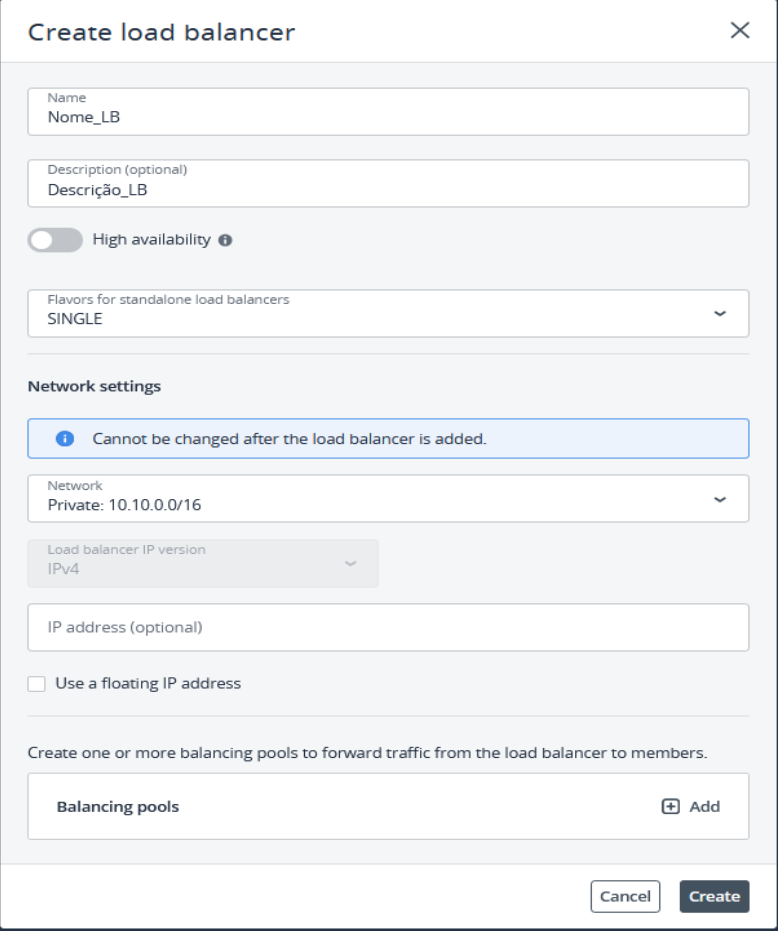
Task: Click the High availability info icon
Action: [225, 240]
